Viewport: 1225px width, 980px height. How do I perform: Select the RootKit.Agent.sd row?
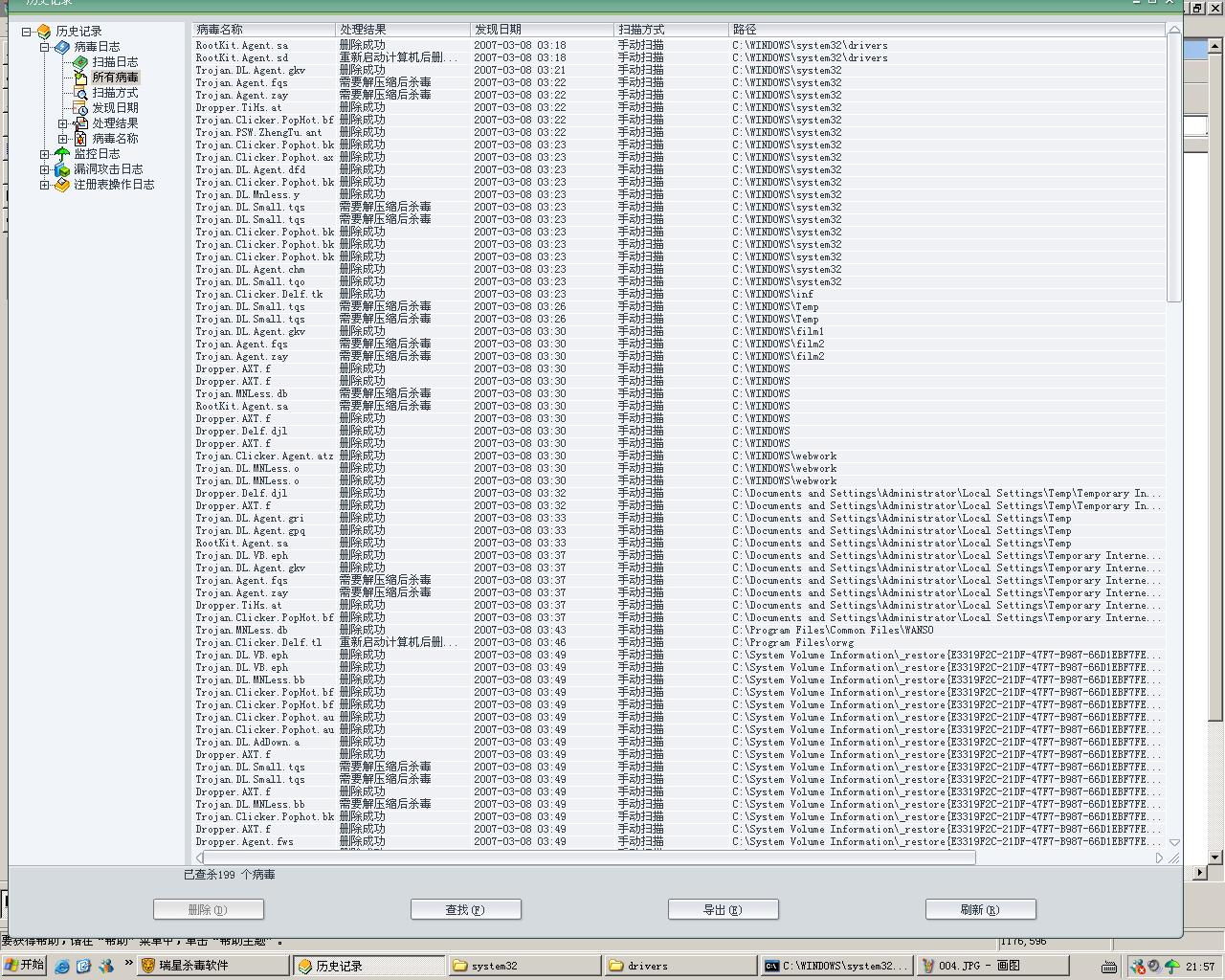click(679, 57)
